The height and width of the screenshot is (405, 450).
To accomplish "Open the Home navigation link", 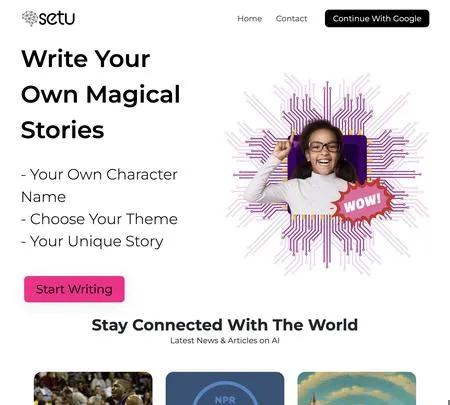I will (249, 19).
